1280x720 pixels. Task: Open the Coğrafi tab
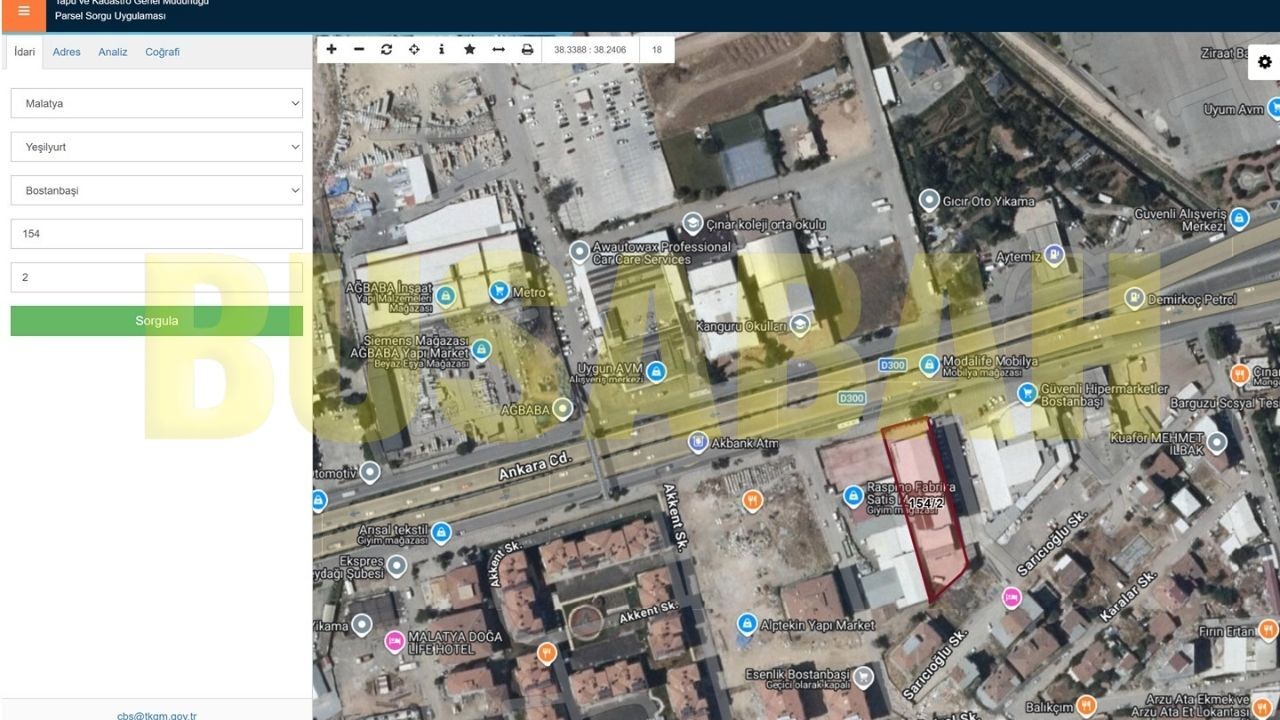tap(162, 52)
